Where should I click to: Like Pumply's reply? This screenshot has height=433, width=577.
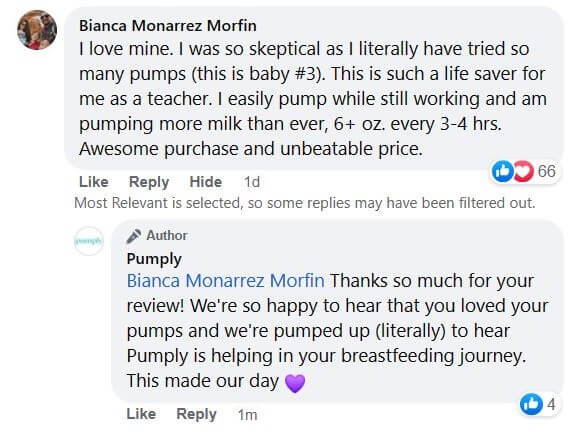click(x=141, y=414)
